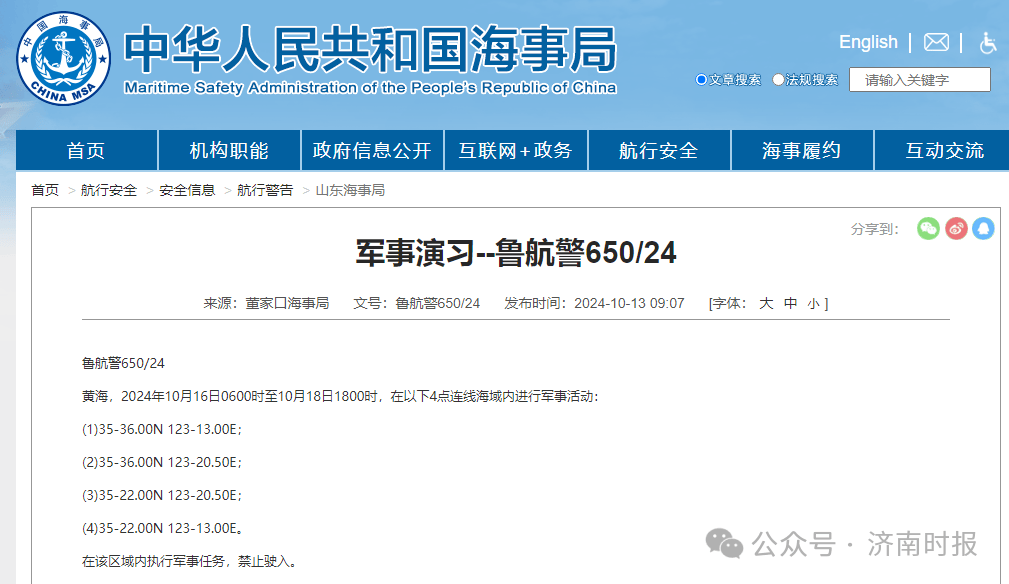
Task: Open the 机构职能 menu item
Action: click(229, 151)
